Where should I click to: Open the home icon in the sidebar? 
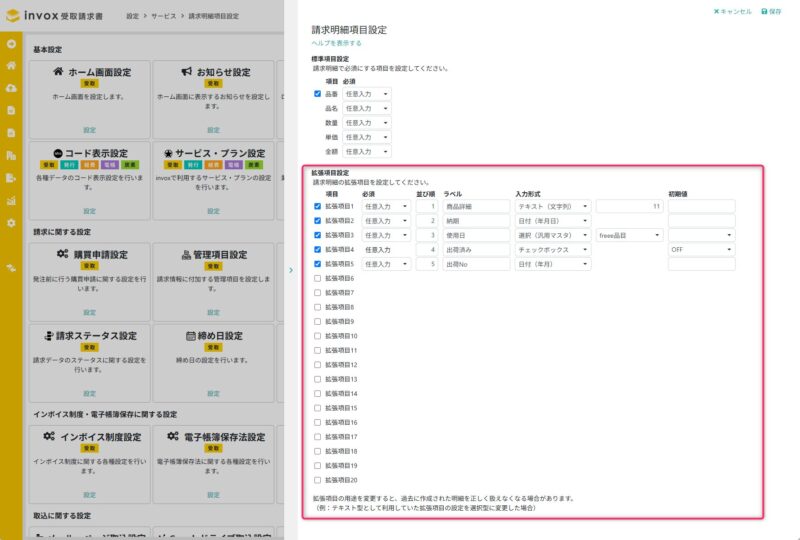[x=11, y=66]
